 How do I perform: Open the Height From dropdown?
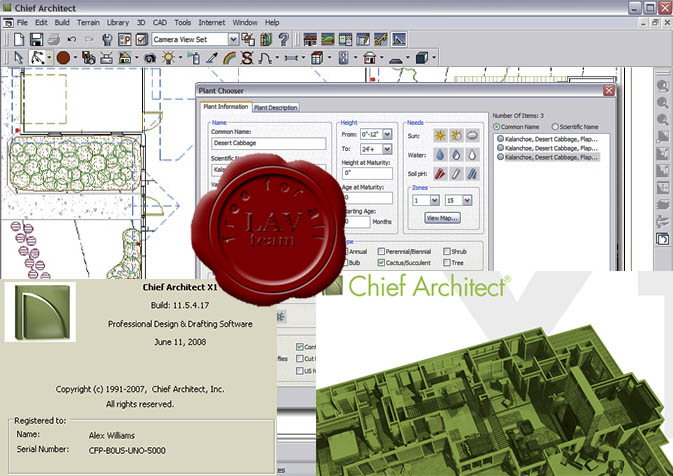coord(387,134)
